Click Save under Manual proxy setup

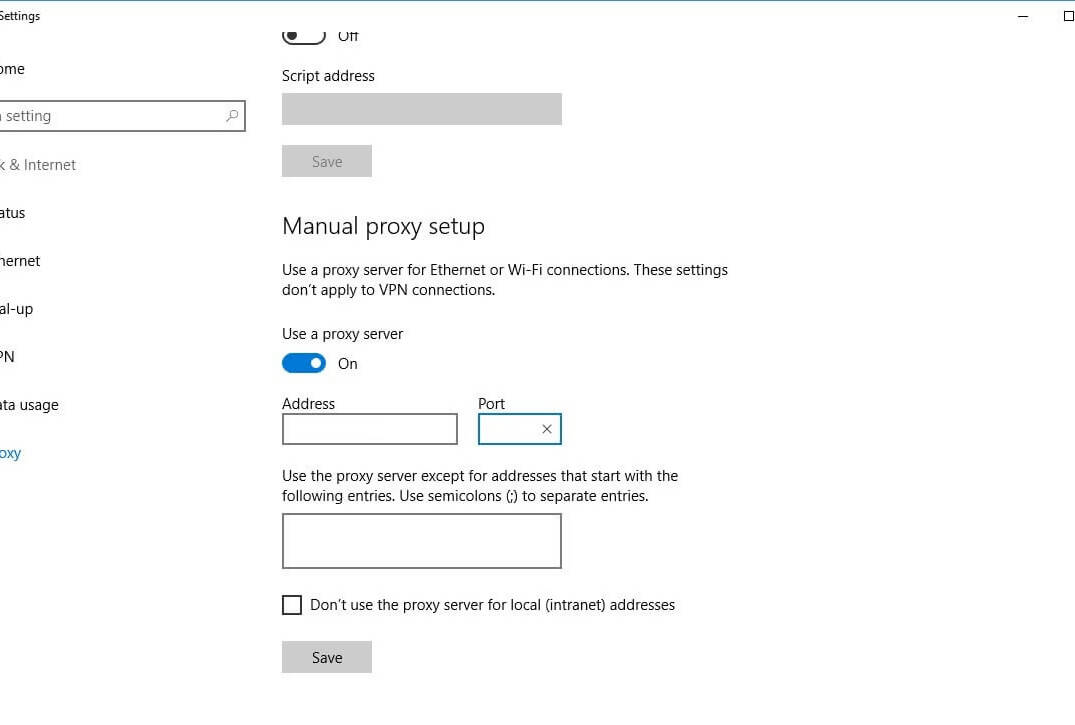pyautogui.click(x=327, y=657)
